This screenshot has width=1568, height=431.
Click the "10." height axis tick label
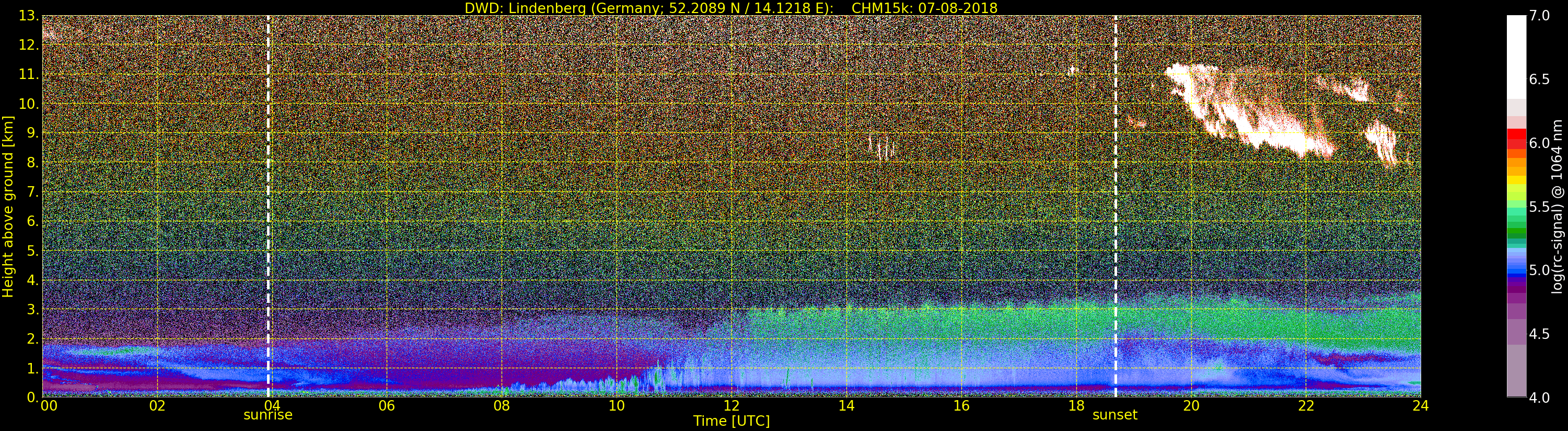coord(29,104)
